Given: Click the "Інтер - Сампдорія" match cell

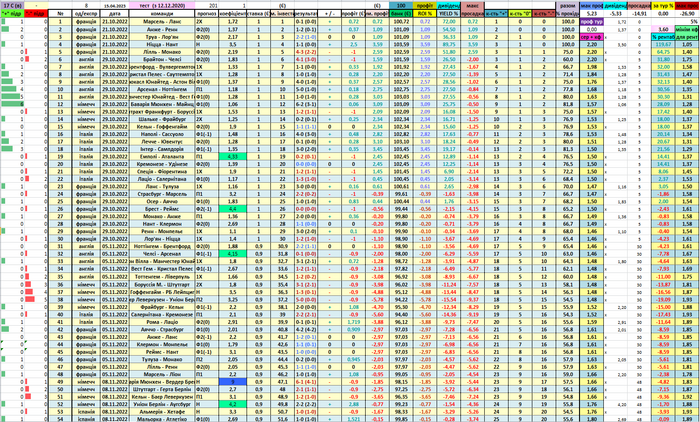Looking at the screenshot, I should [x=162, y=149].
